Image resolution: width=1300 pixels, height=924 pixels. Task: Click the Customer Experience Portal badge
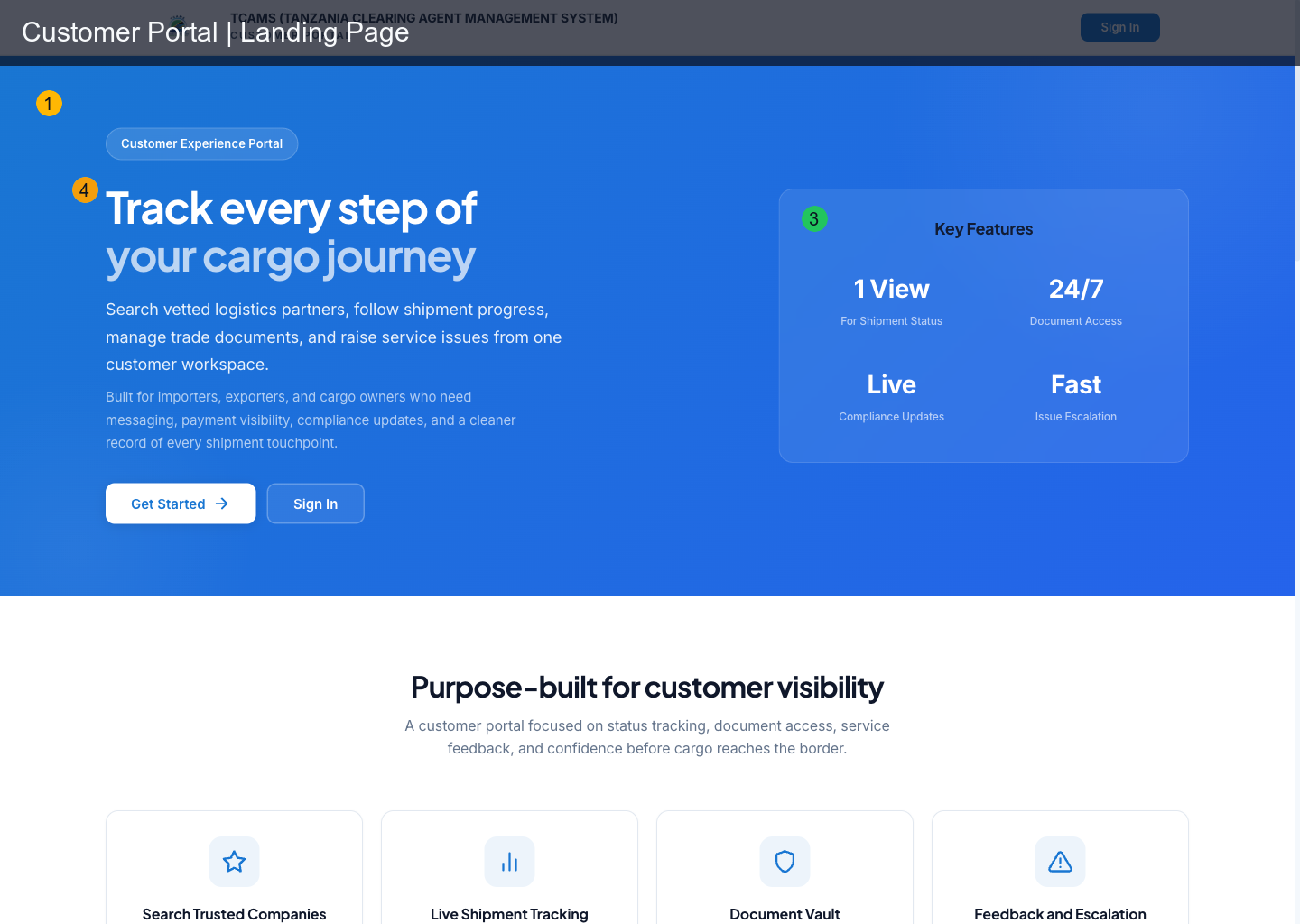point(202,143)
